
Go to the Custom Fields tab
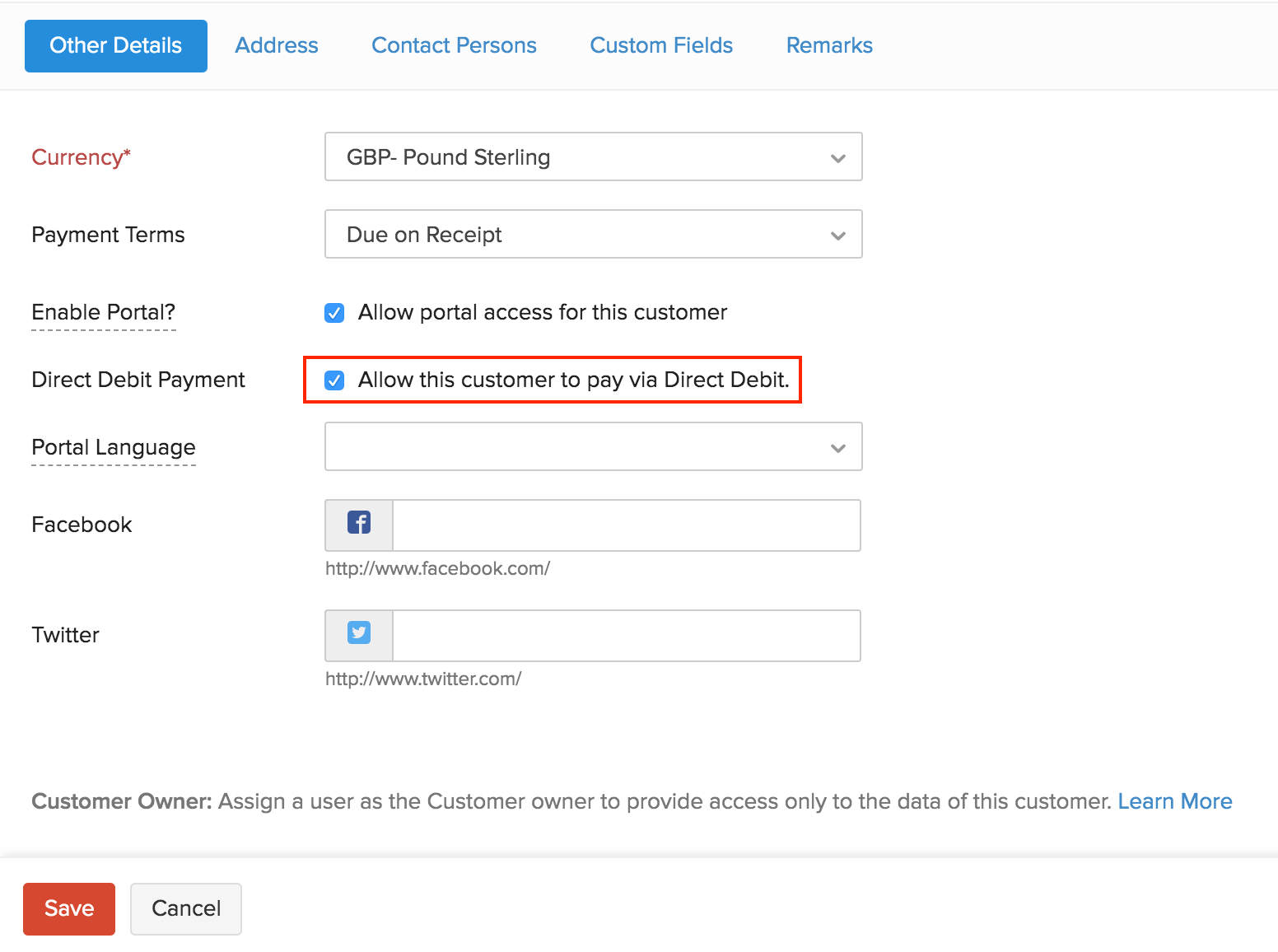(661, 45)
